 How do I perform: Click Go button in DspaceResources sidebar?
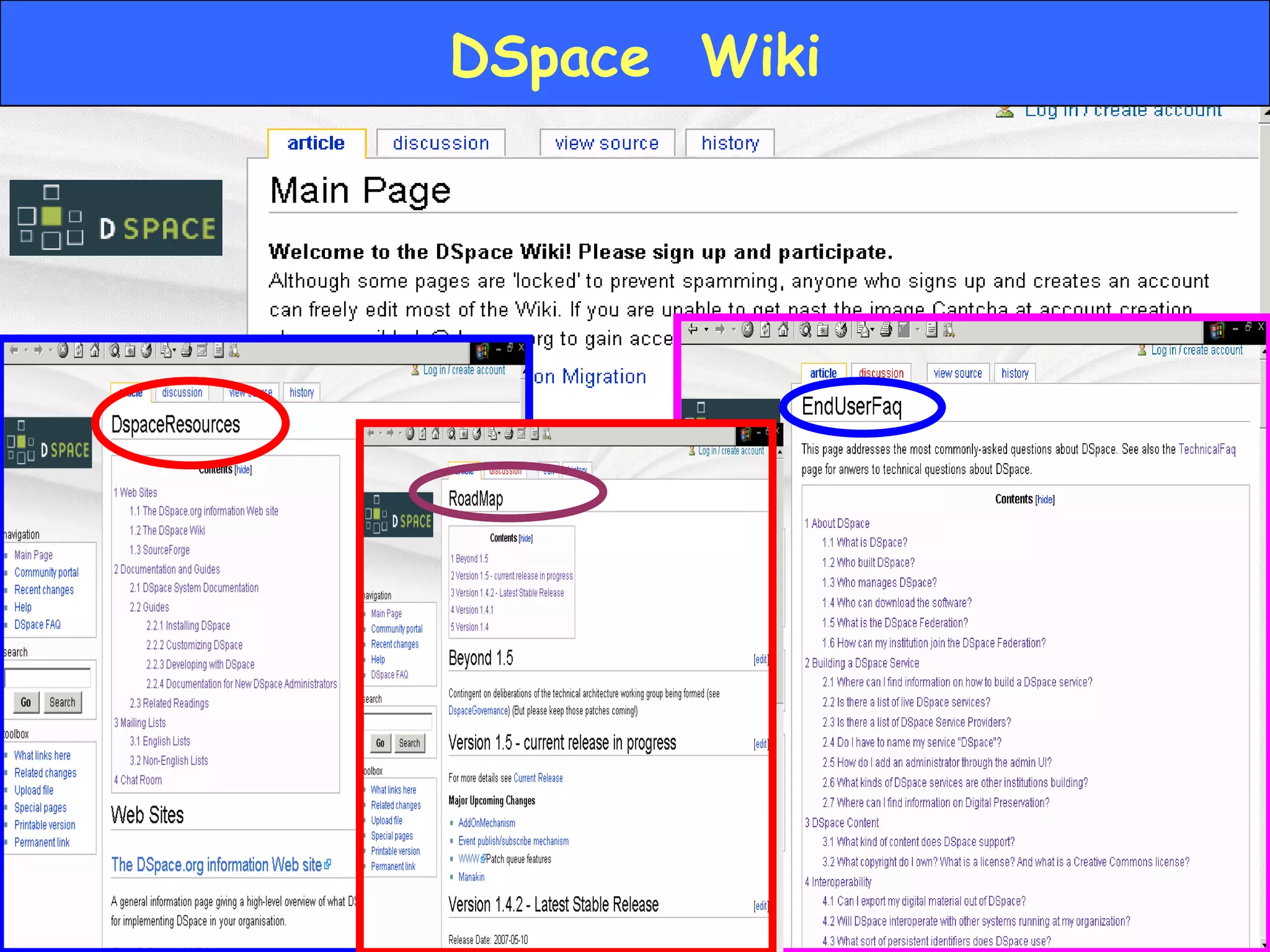pos(25,702)
